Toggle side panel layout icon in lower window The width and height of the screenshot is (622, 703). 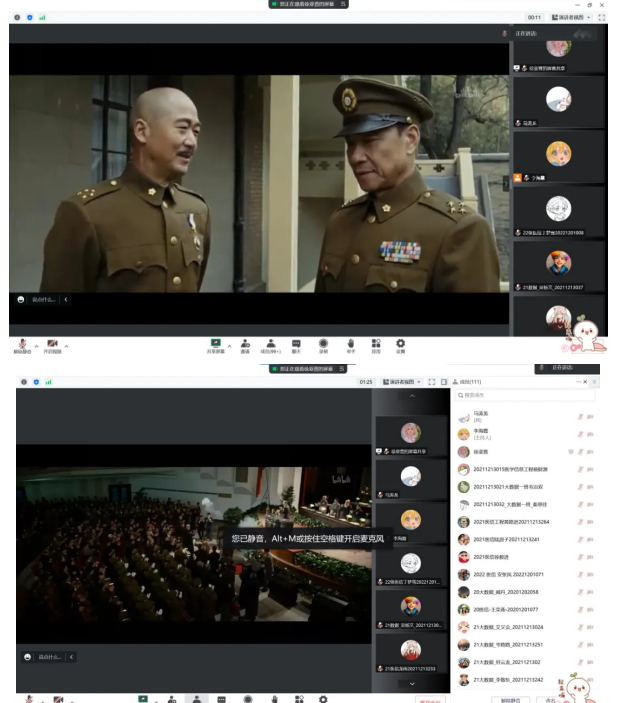pos(444,382)
